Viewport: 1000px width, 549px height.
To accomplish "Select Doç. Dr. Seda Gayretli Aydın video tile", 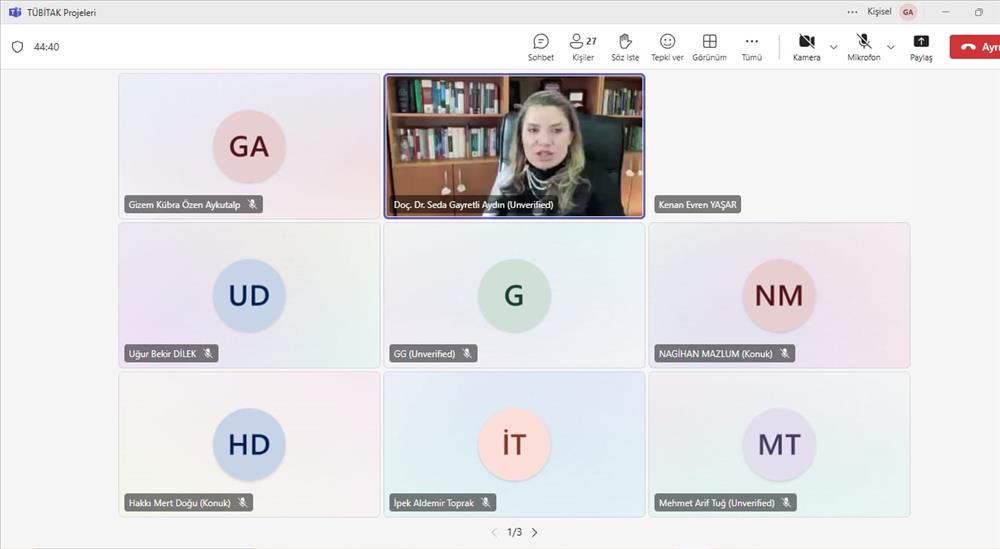I will 514,145.
